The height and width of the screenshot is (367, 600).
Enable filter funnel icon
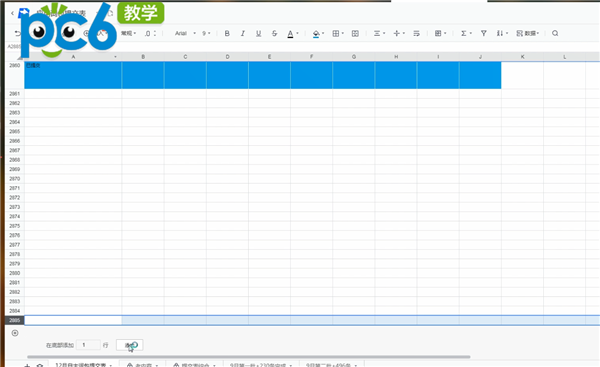pos(484,33)
